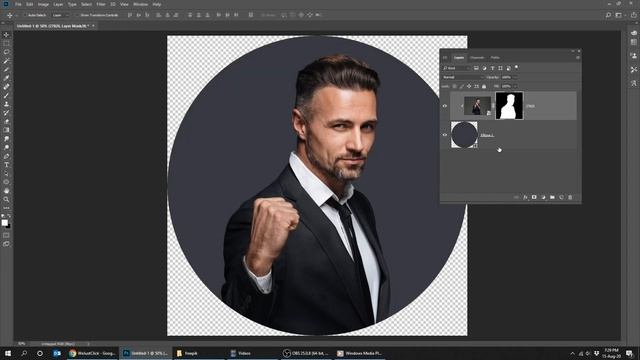Select the Hand tool
The image size is (640, 360).
(x=6, y=191)
